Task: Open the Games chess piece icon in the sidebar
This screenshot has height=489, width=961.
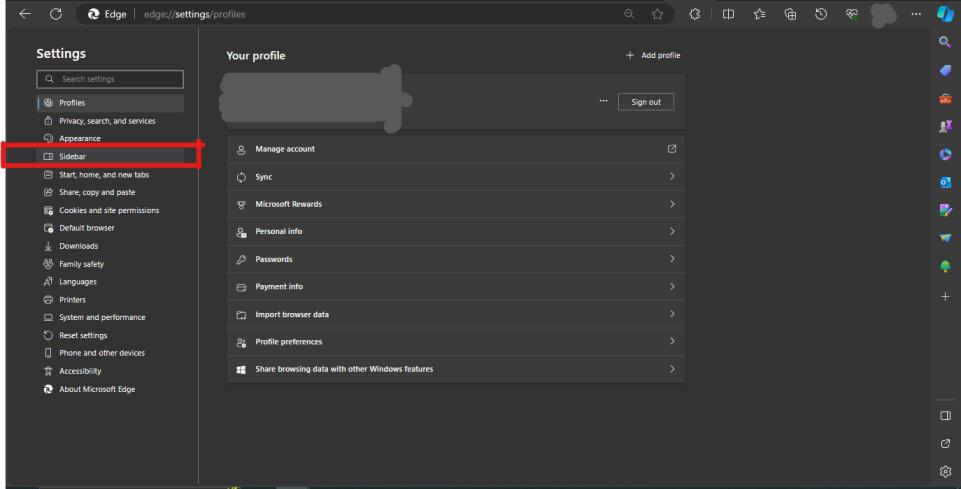Action: 945,126
